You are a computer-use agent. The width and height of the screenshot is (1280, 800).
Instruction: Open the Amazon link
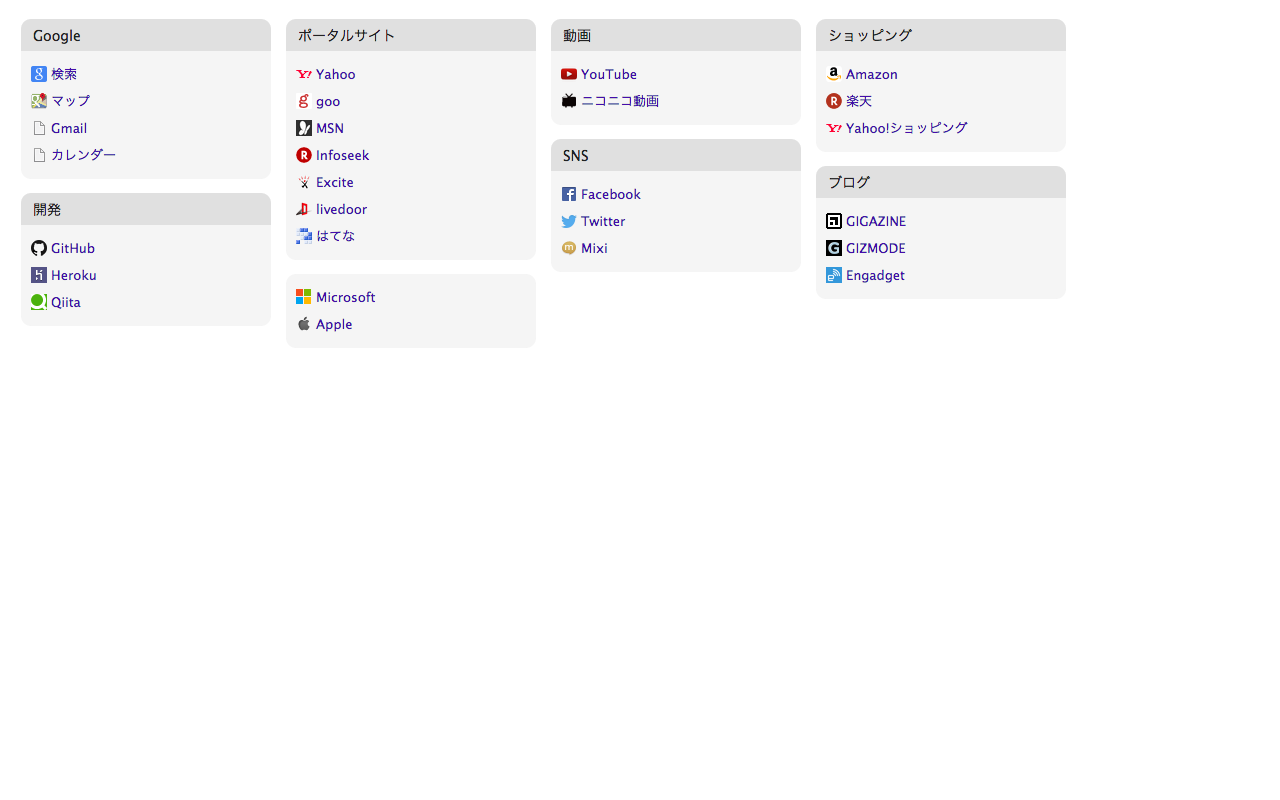coord(872,74)
